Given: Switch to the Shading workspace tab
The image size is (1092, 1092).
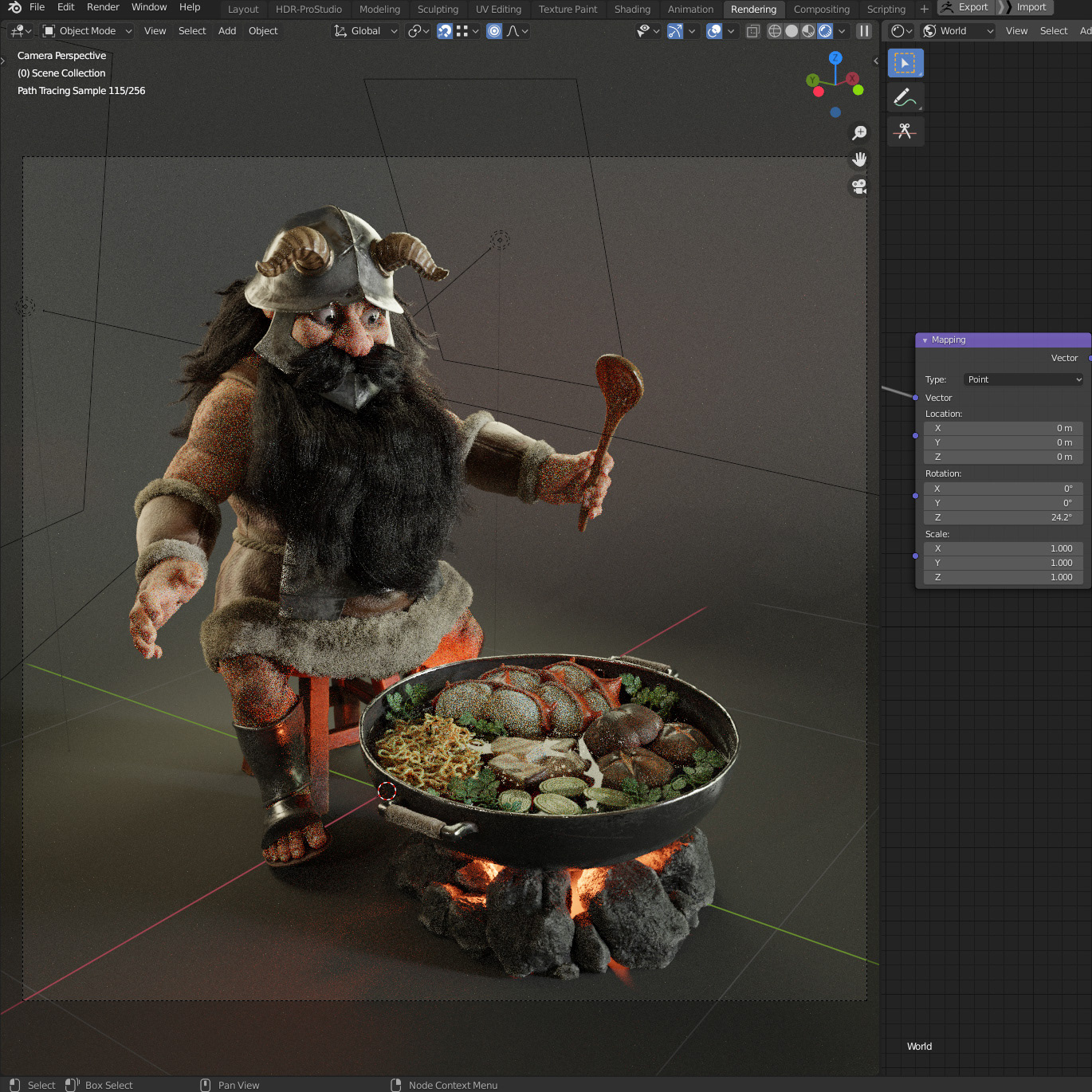Looking at the screenshot, I should pyautogui.click(x=632, y=10).
